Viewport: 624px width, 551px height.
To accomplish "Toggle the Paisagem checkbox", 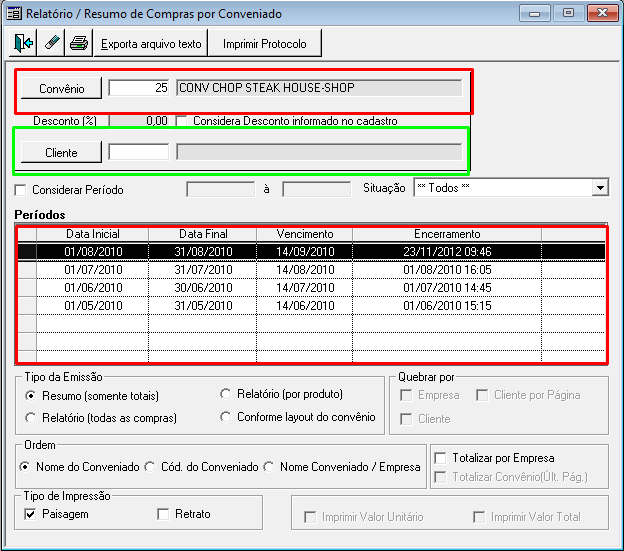I will pyautogui.click(x=30, y=514).
